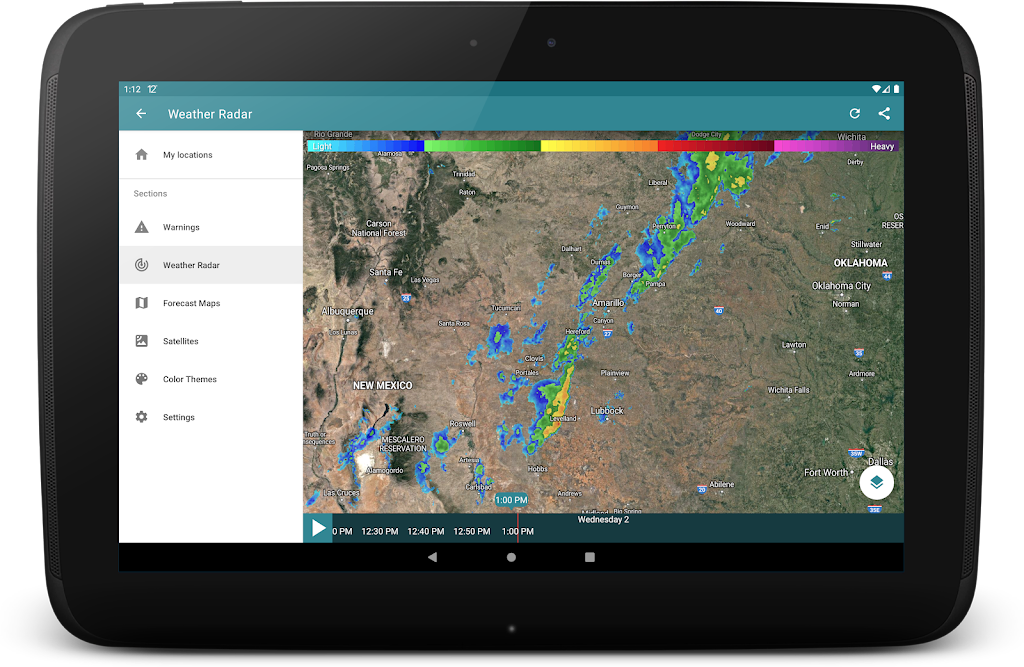Jump to 12:50 PM on the timeline
The width and height of the screenshot is (1024, 667).
[472, 531]
